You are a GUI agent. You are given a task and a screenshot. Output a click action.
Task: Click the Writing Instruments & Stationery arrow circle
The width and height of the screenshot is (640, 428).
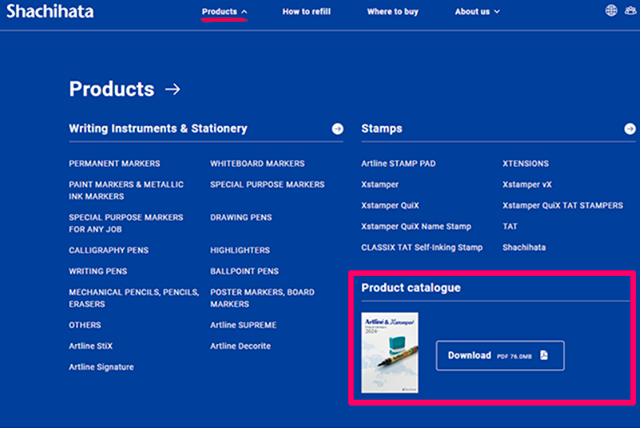click(338, 129)
